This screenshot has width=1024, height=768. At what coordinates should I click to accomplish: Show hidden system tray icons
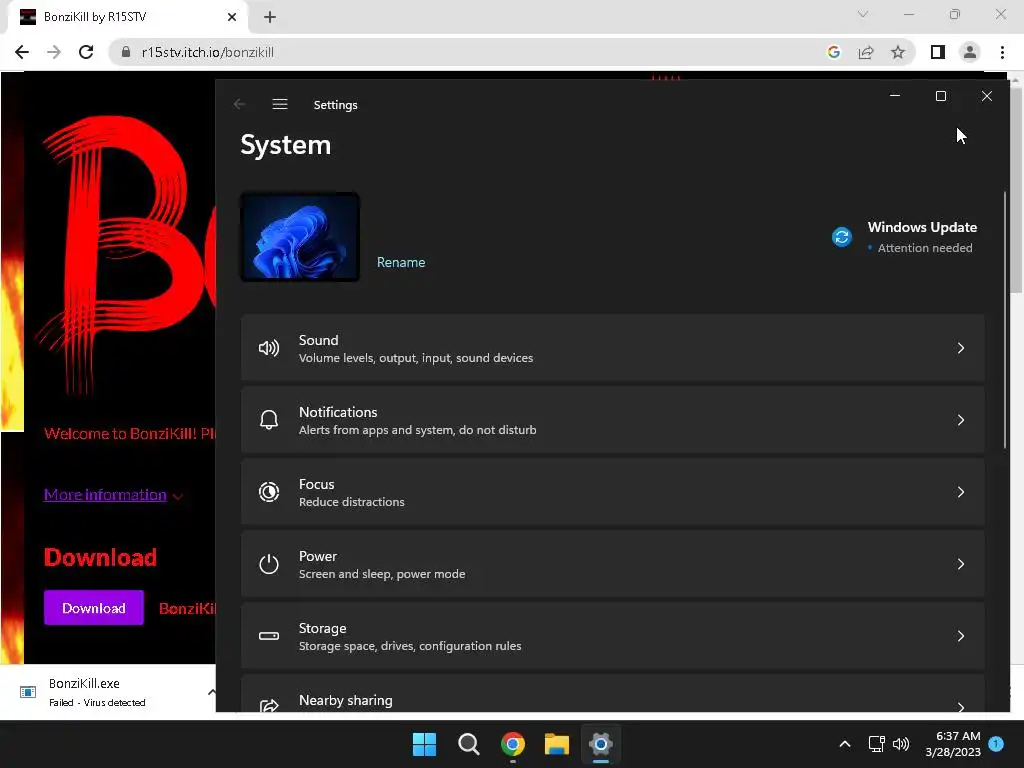pos(844,744)
